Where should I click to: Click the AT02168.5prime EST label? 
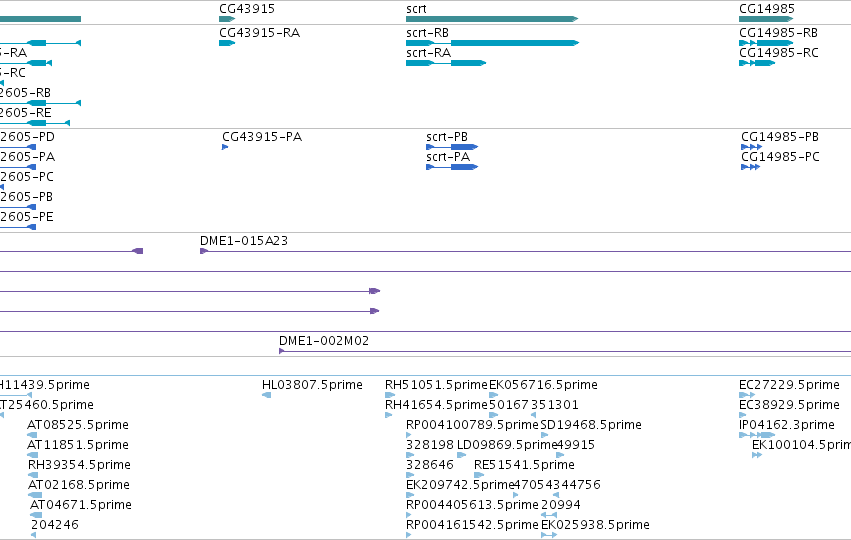pyautogui.click(x=79, y=485)
